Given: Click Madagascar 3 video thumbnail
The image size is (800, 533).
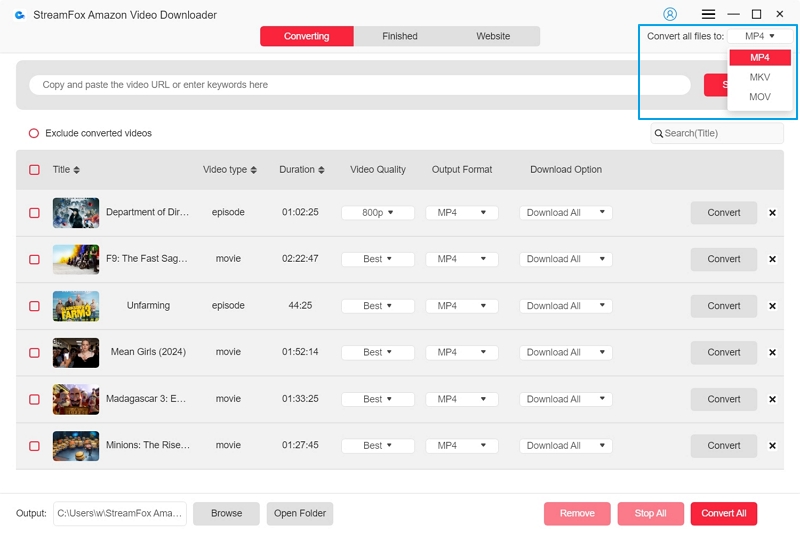Looking at the screenshot, I should [x=76, y=399].
